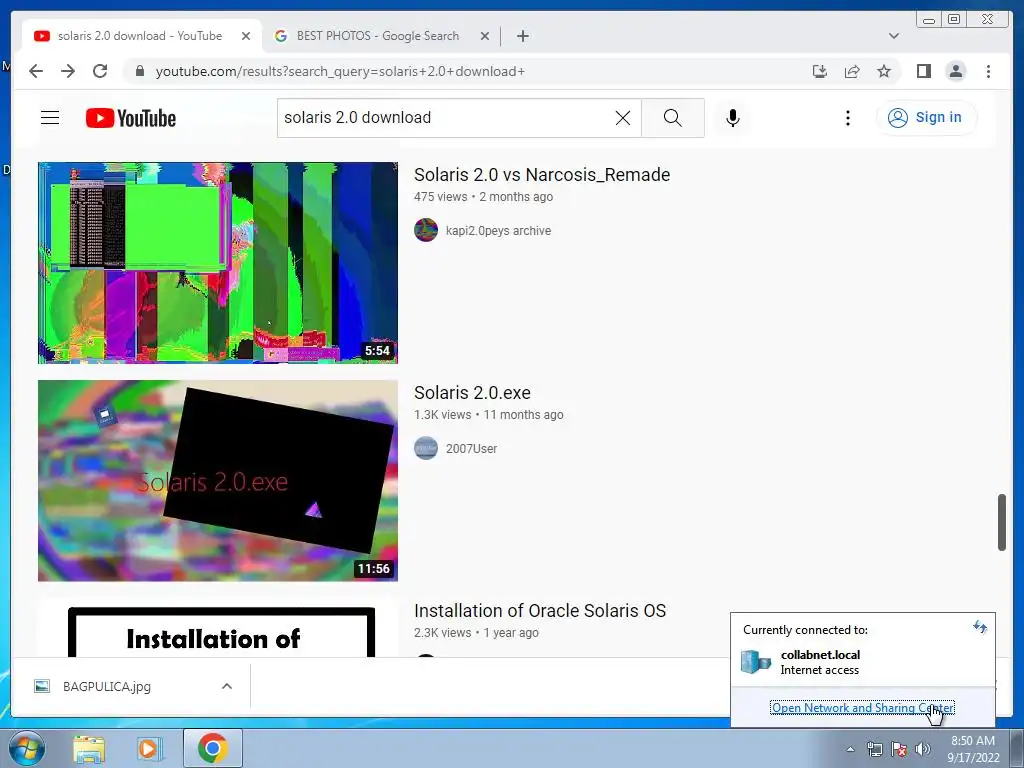Open the Chrome three-dot menu
The width and height of the screenshot is (1024, 768).
(x=988, y=71)
